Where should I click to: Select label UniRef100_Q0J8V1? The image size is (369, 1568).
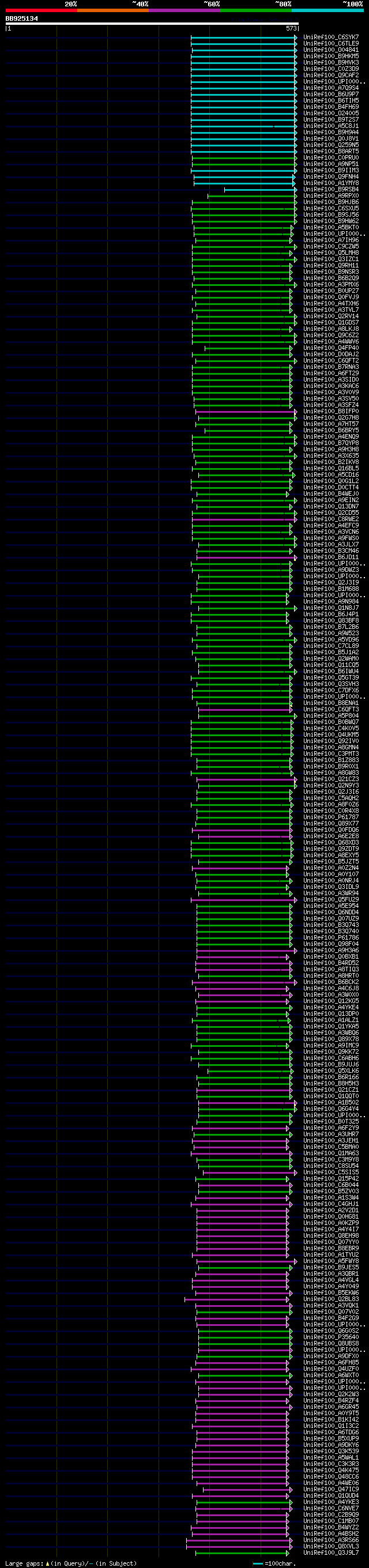(x=332, y=139)
